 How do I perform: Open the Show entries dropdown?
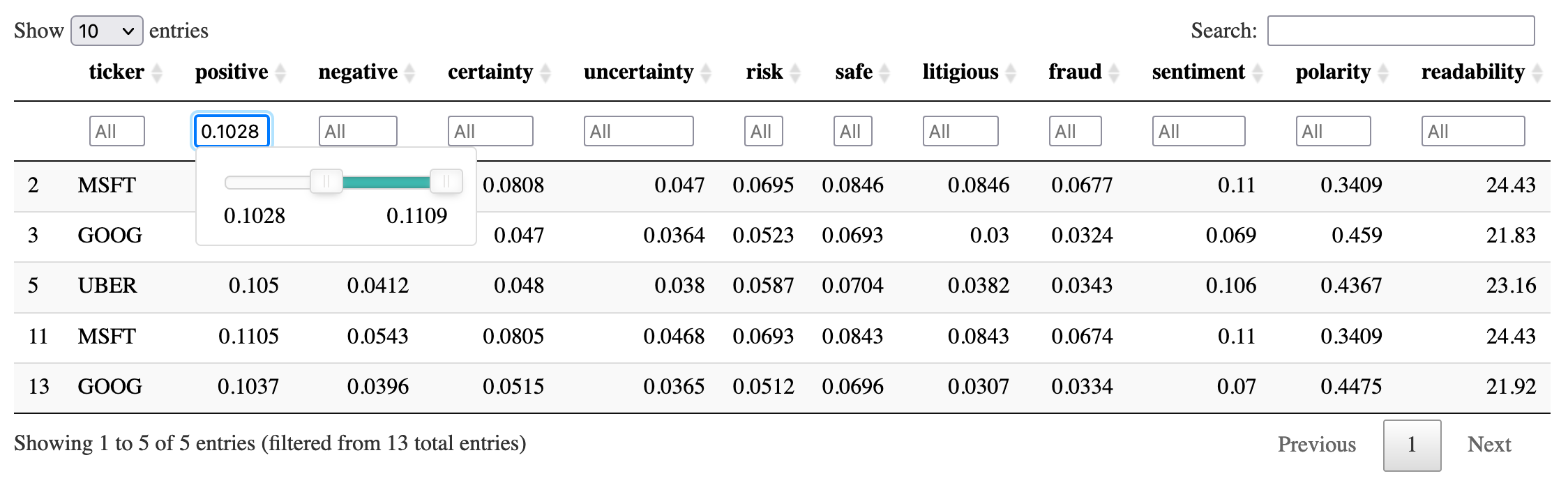pyautogui.click(x=107, y=31)
